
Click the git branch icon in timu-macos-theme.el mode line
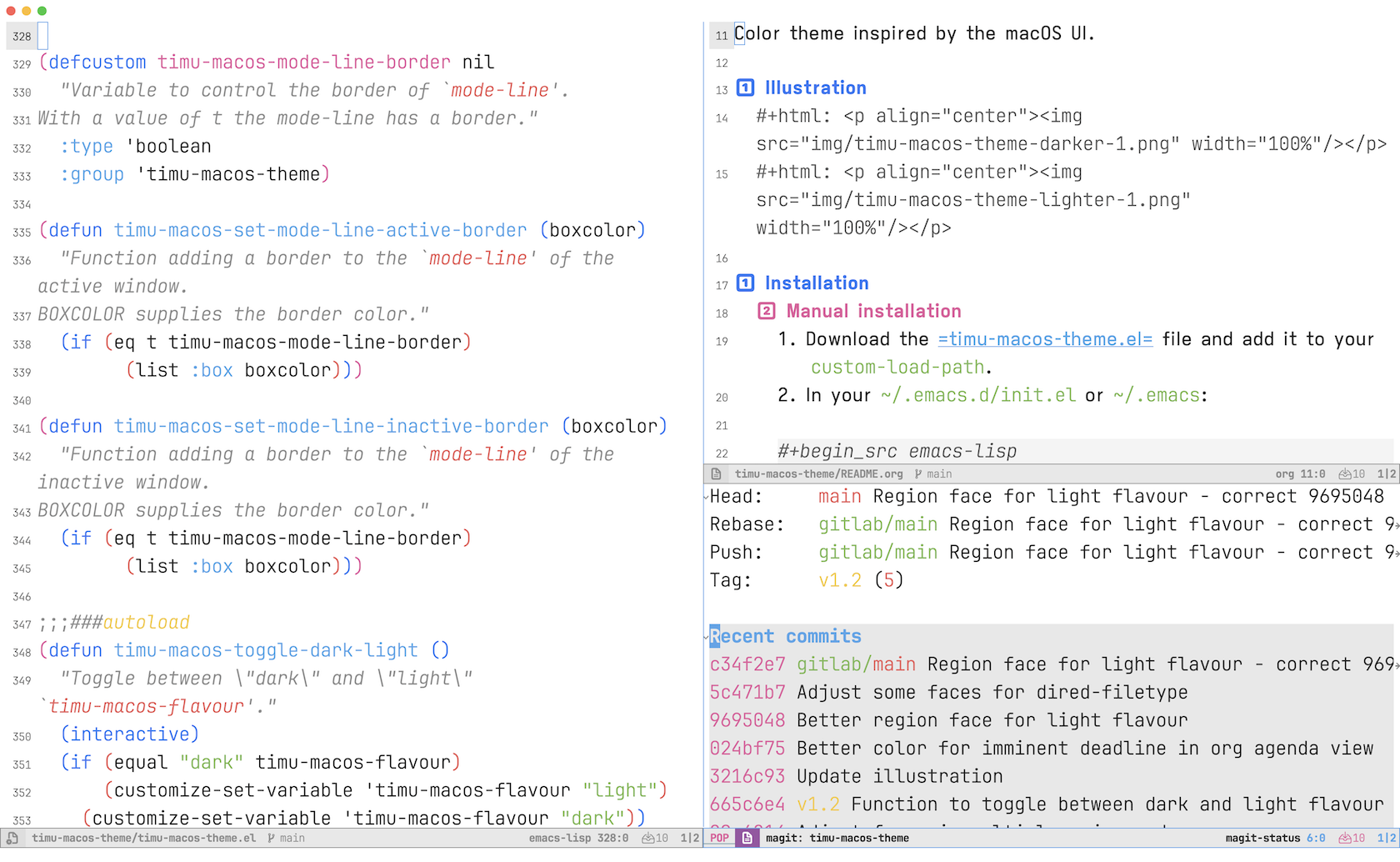271,838
